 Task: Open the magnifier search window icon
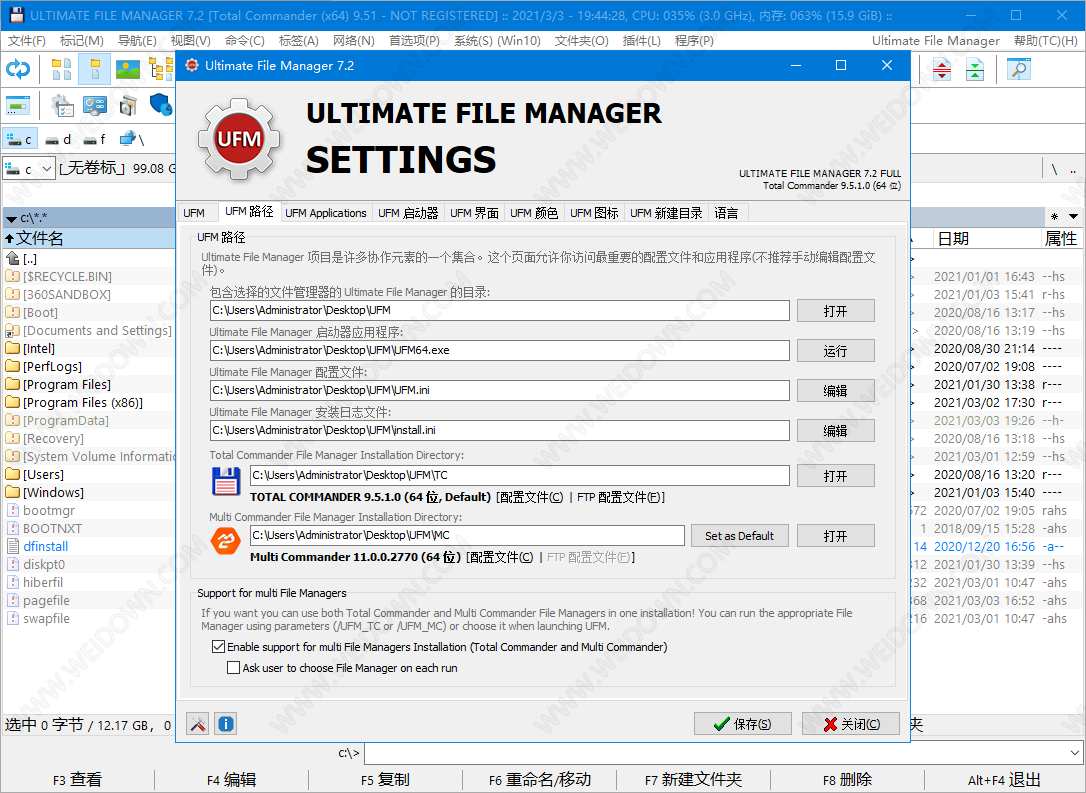tap(1019, 69)
